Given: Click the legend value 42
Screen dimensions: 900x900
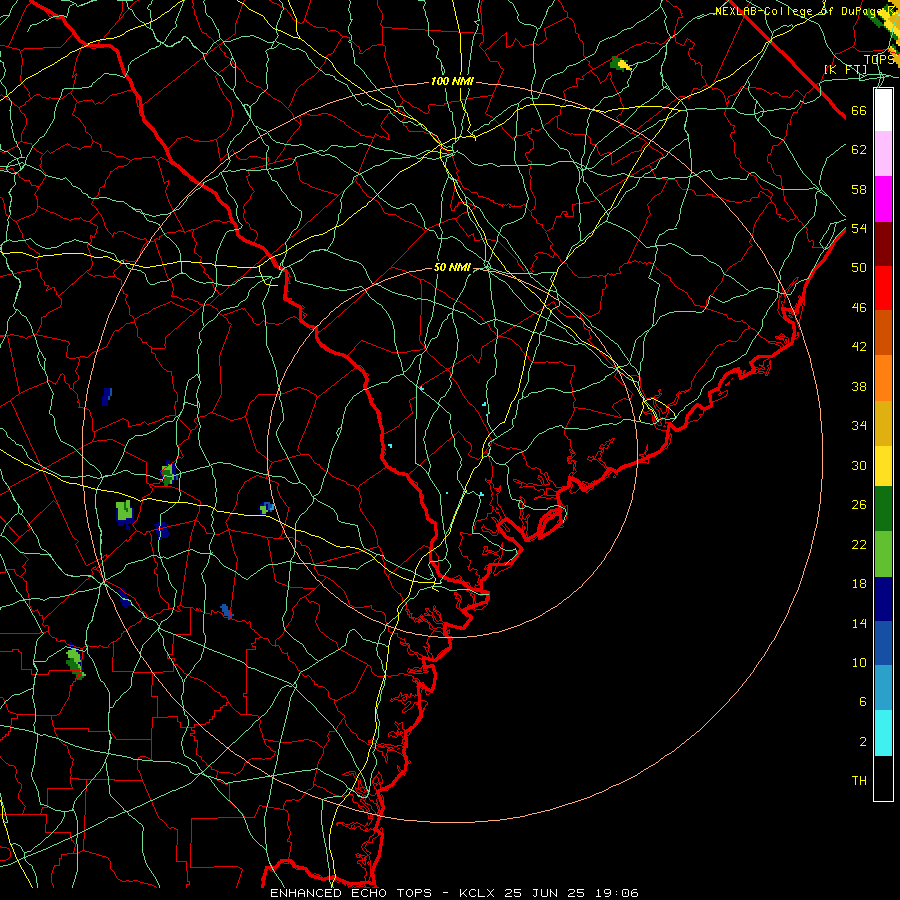Looking at the screenshot, I should [859, 347].
